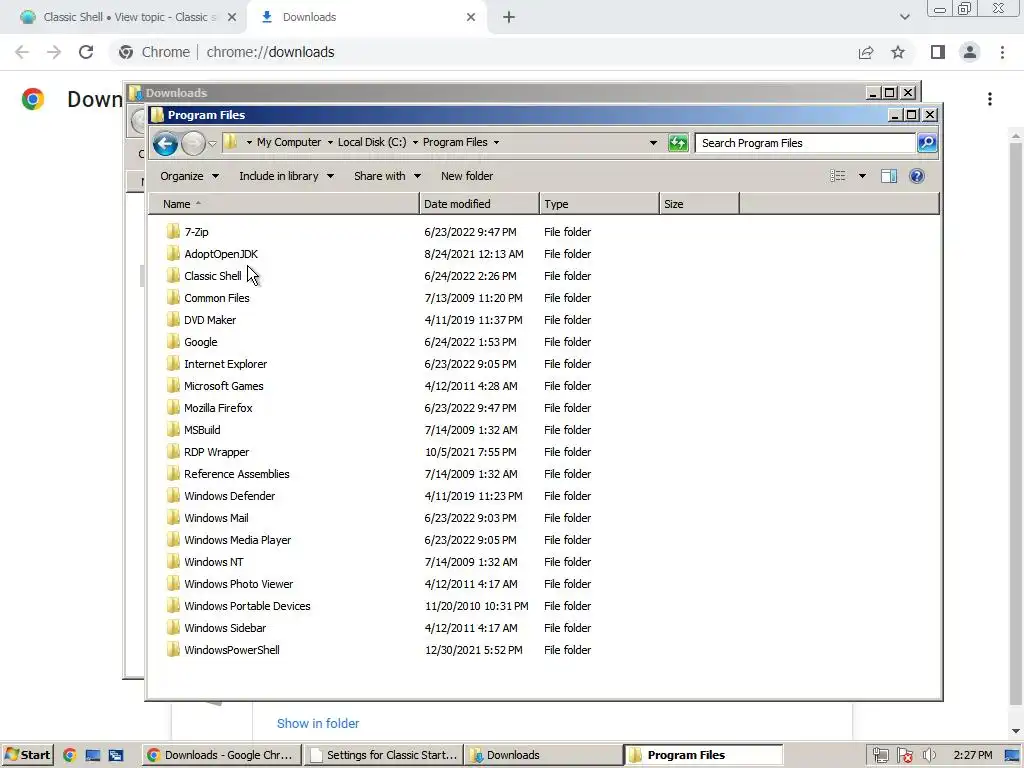Click the New folder button

[467, 176]
